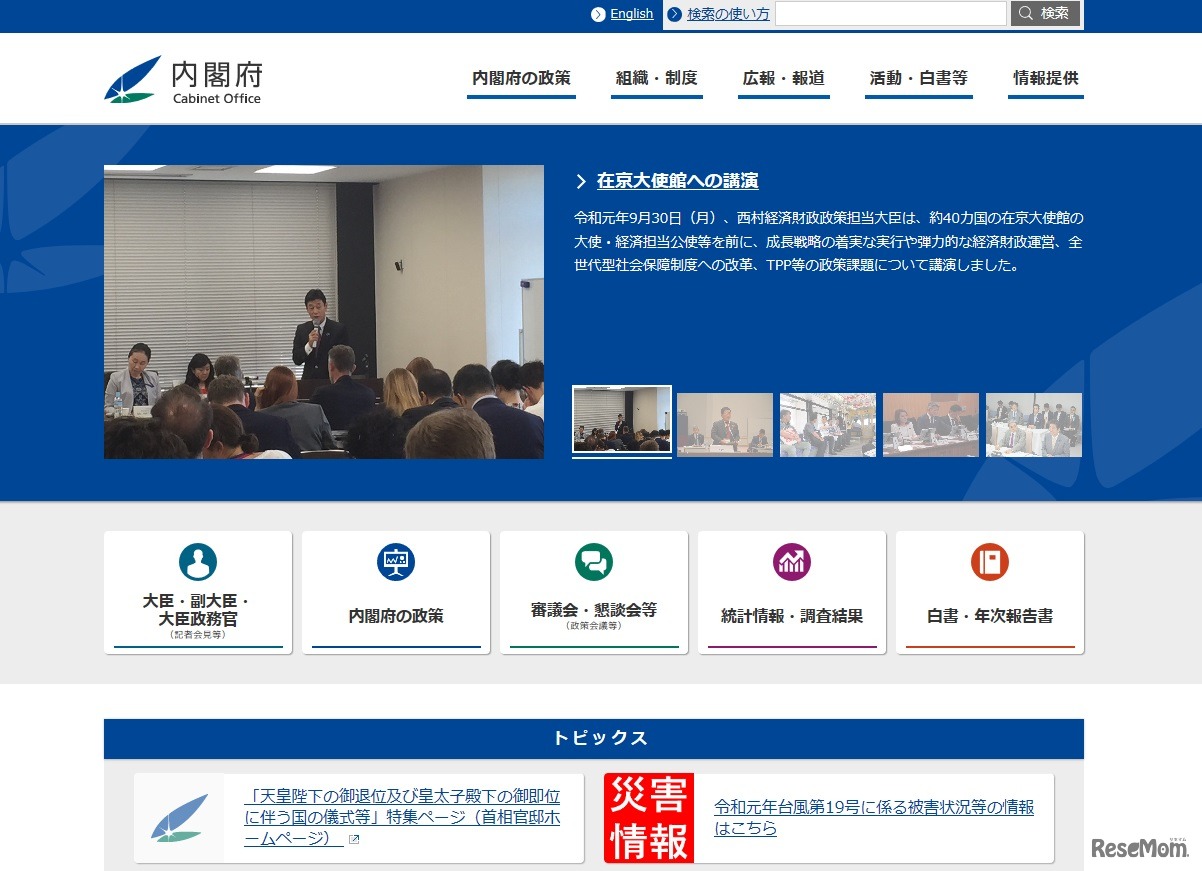This screenshot has height=871, width=1202.
Task: Open the 天皇陛下の御退位 special page link
Action: (x=402, y=818)
